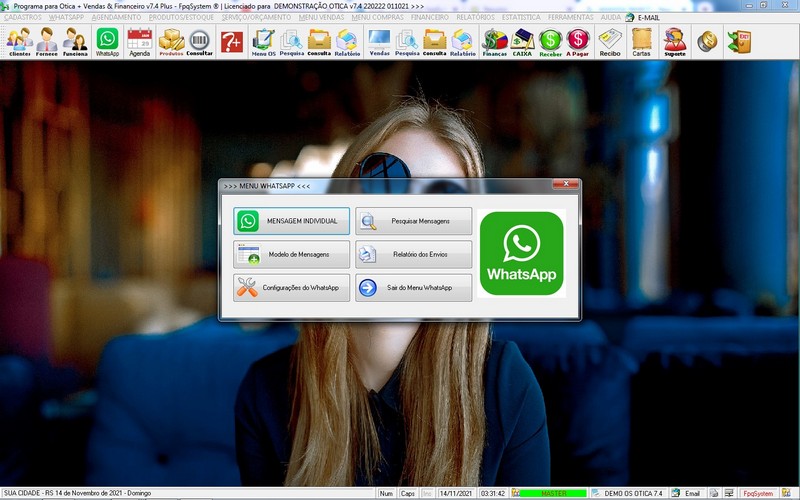Image resolution: width=800 pixels, height=500 pixels.
Task: Click the 03:31:42 clock in status bar
Action: coord(493,493)
